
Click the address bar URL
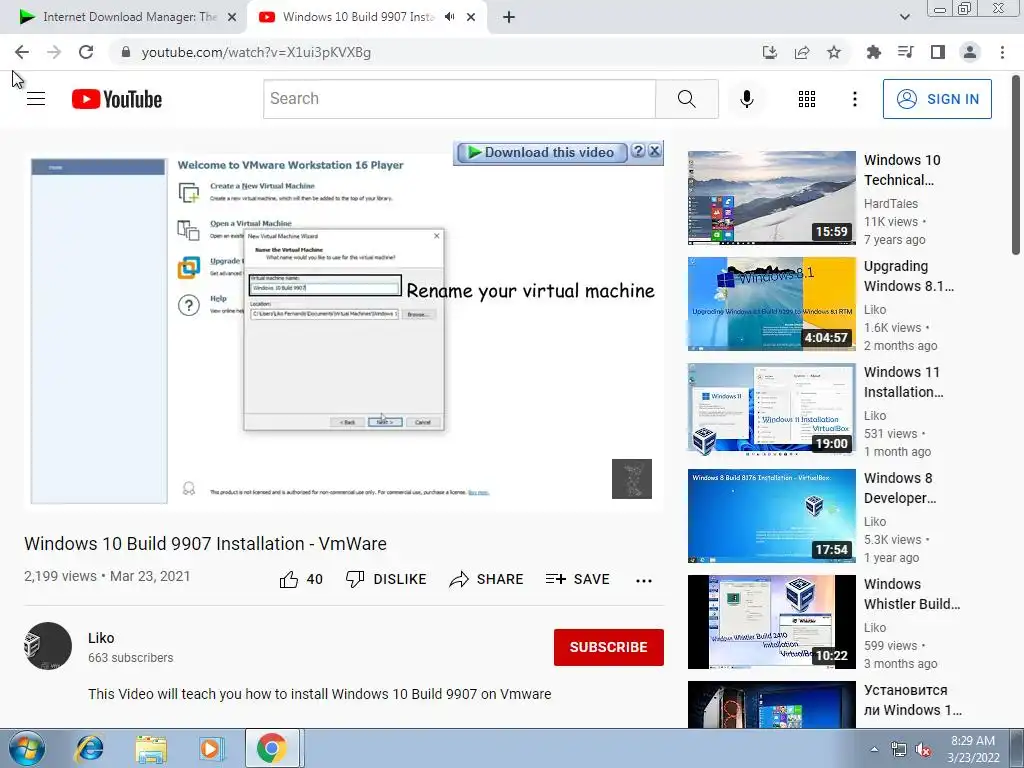point(256,52)
